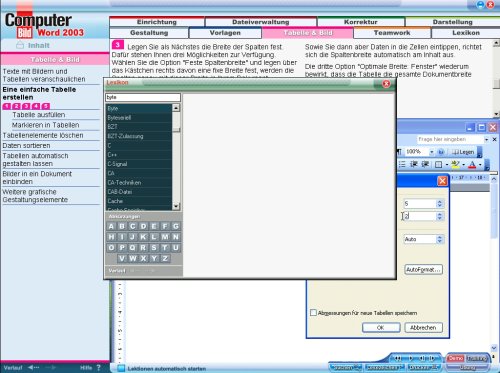This screenshot has width=500, height=373.
Task: Click stepper arrows on the 'Auto' width field
Action: [440, 239]
